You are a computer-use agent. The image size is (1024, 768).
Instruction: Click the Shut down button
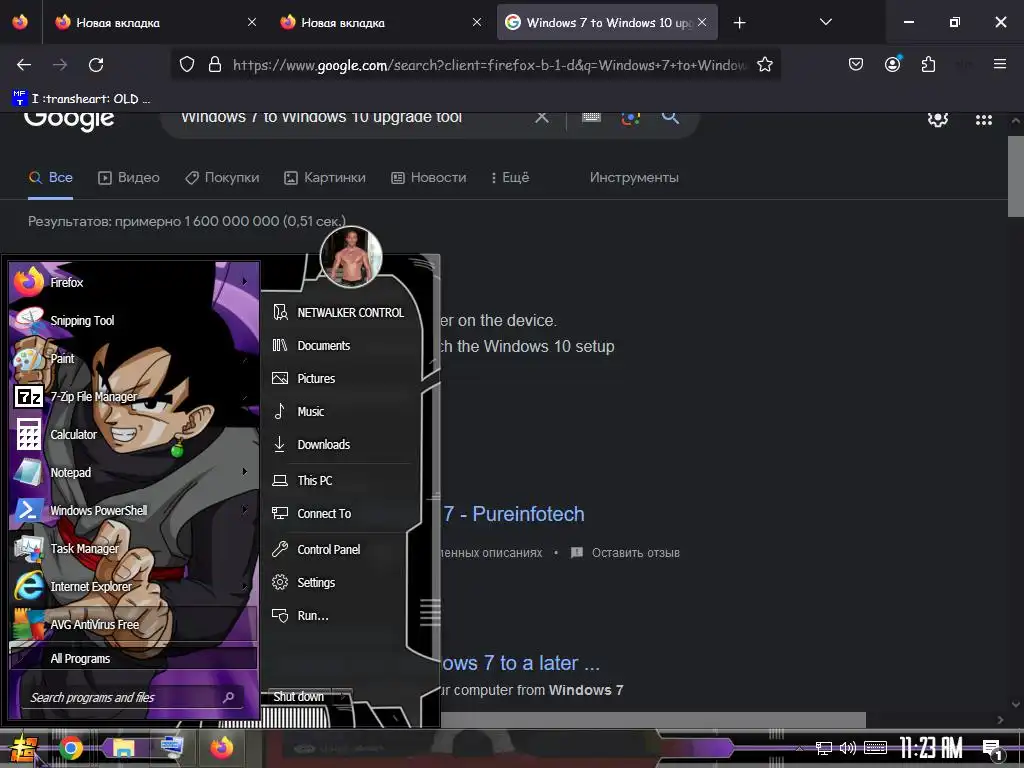pos(298,697)
